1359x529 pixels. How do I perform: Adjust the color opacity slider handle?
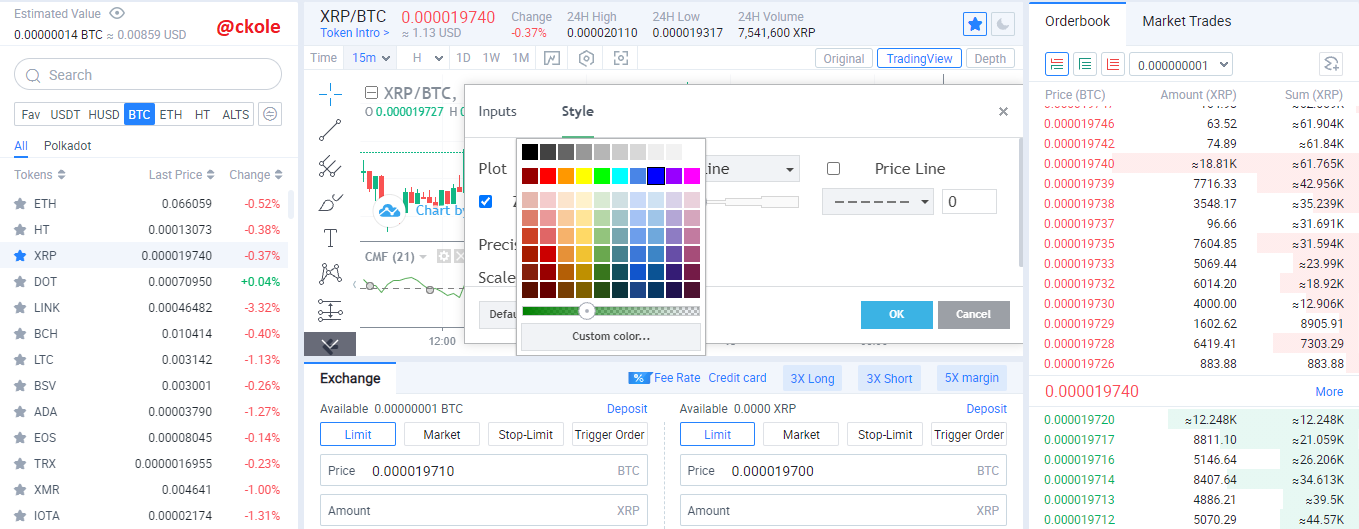[587, 311]
